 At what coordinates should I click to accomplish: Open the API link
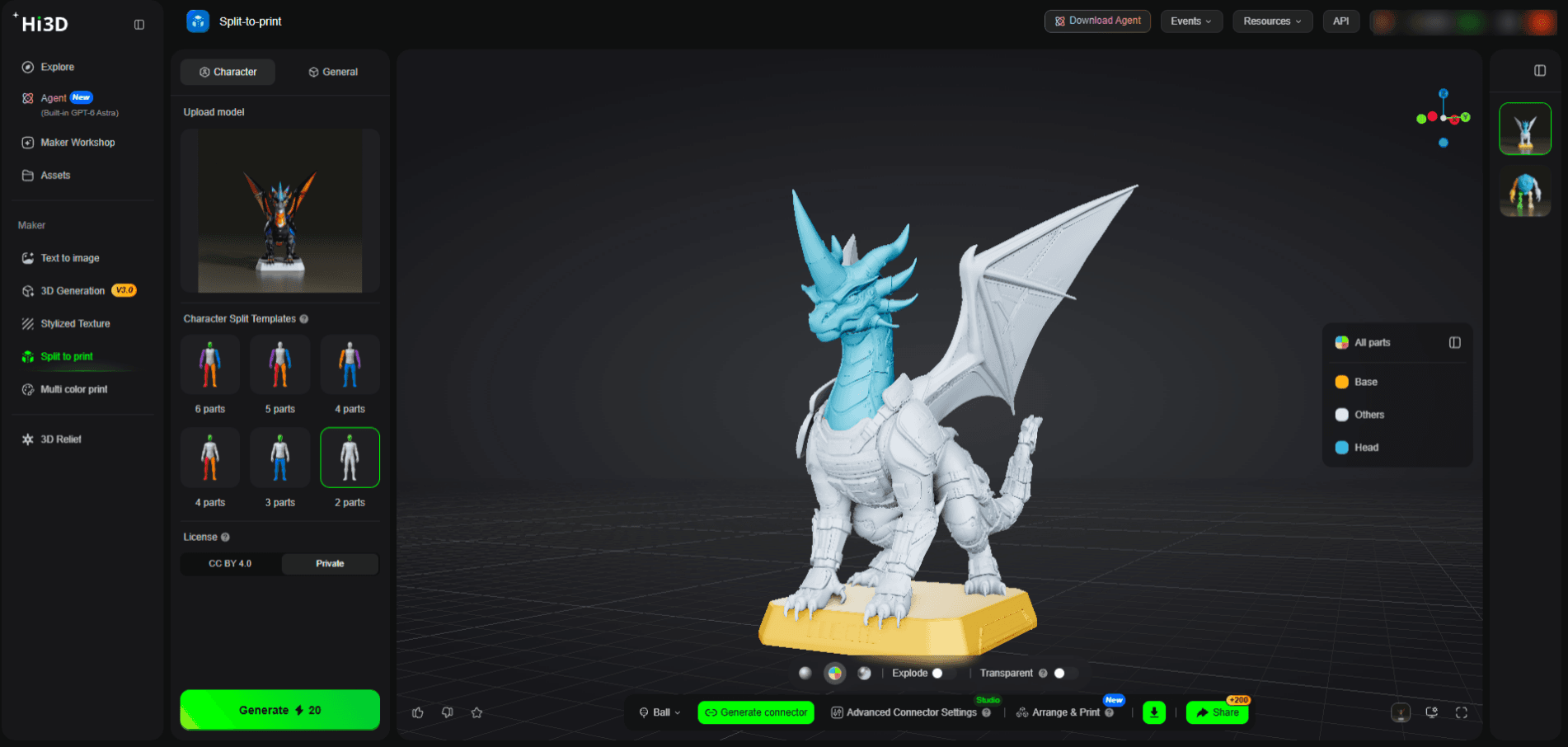pos(1341,21)
